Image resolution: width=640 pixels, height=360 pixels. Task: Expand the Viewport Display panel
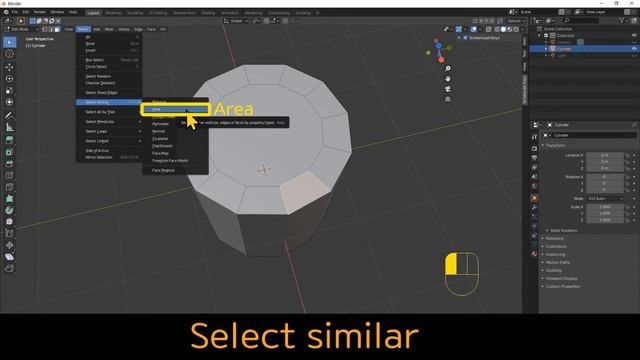pyautogui.click(x=561, y=278)
